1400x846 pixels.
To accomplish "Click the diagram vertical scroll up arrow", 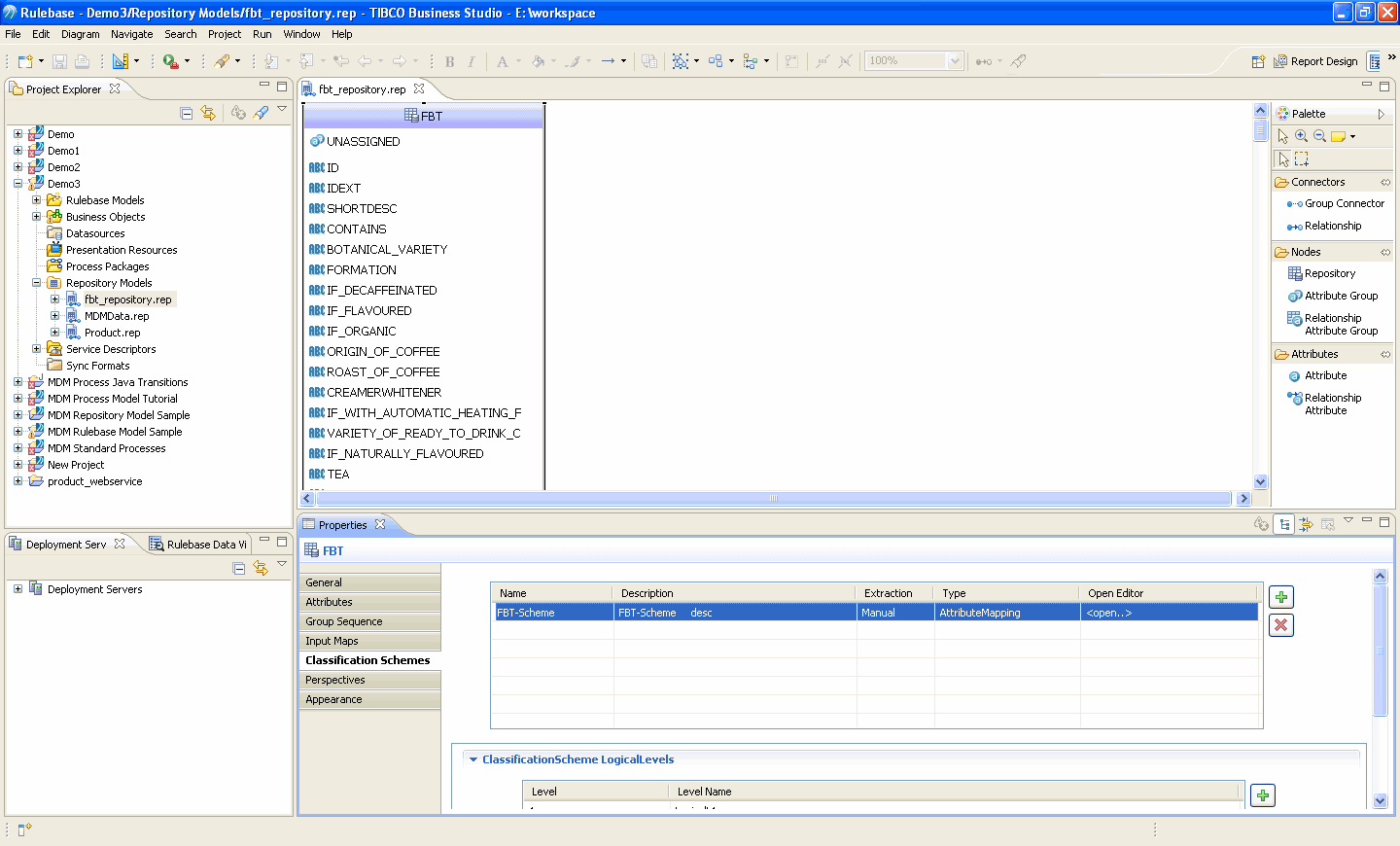I will 1261,111.
